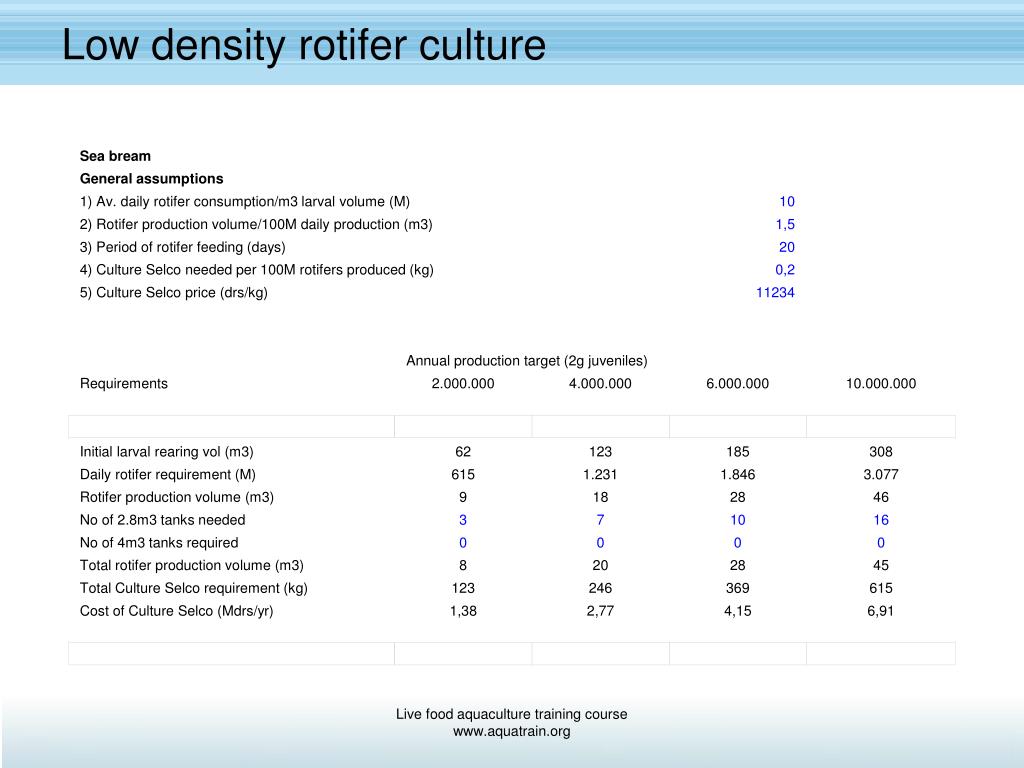Select rotifer production volume value 46
This screenshot has width=1024, height=768.
click(881, 498)
